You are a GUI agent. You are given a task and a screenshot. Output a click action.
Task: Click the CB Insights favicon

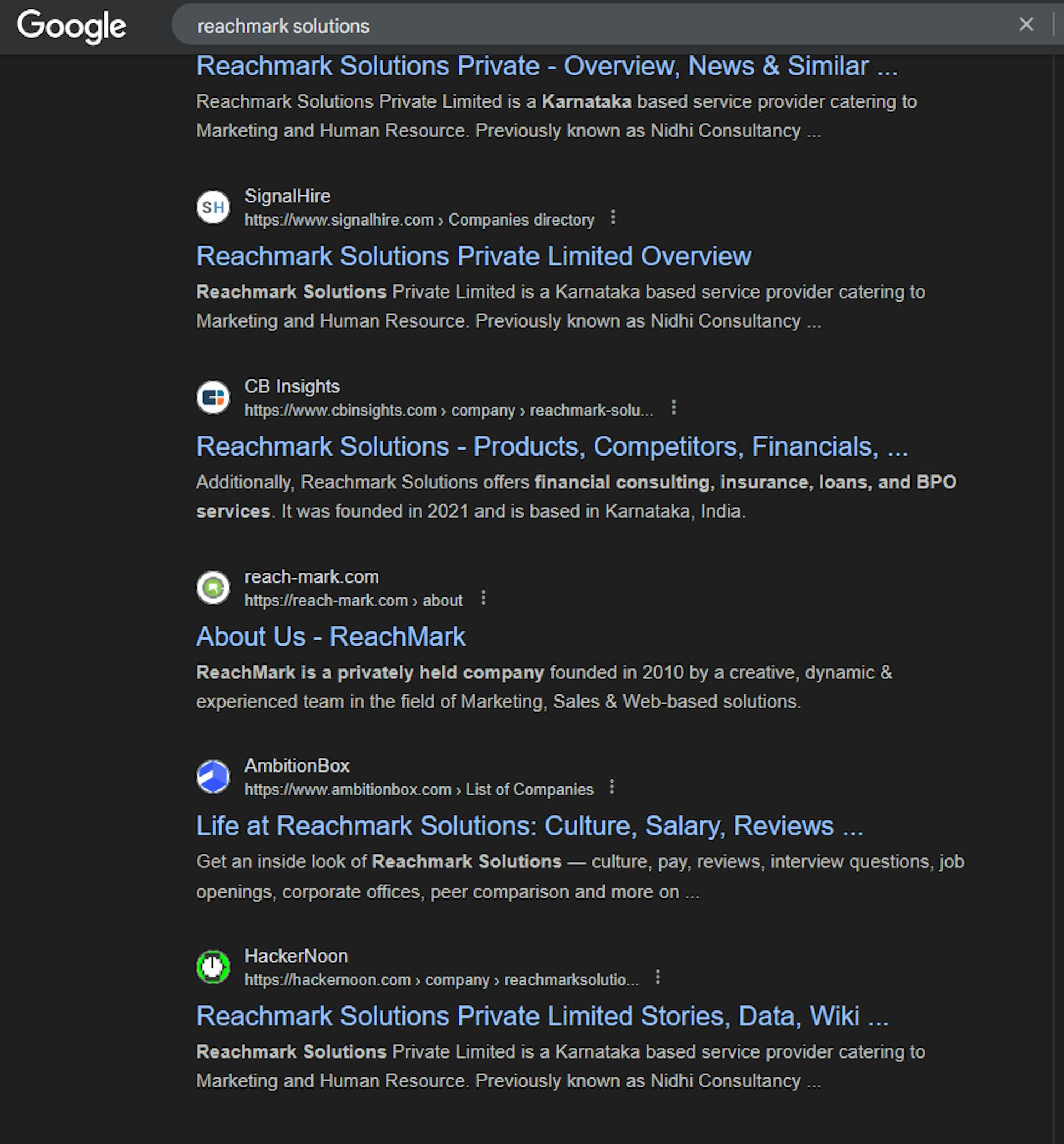tap(213, 397)
